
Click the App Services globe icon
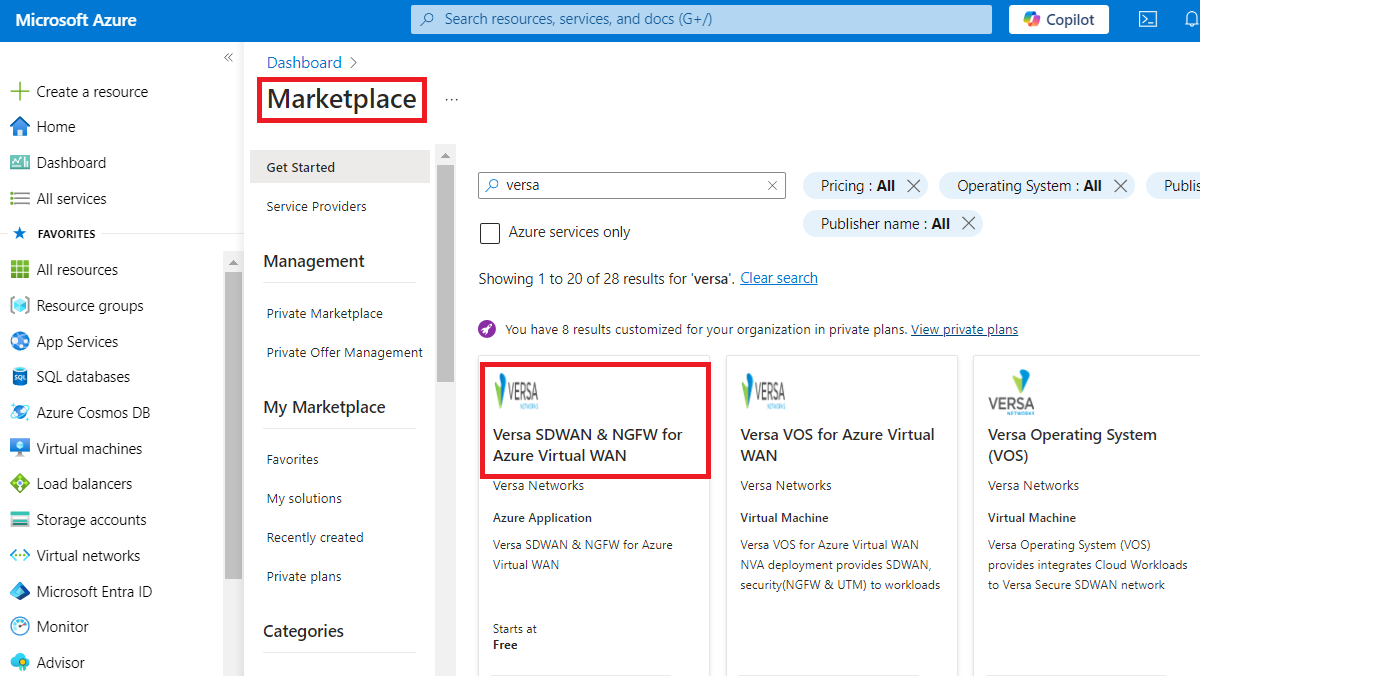click(19, 342)
